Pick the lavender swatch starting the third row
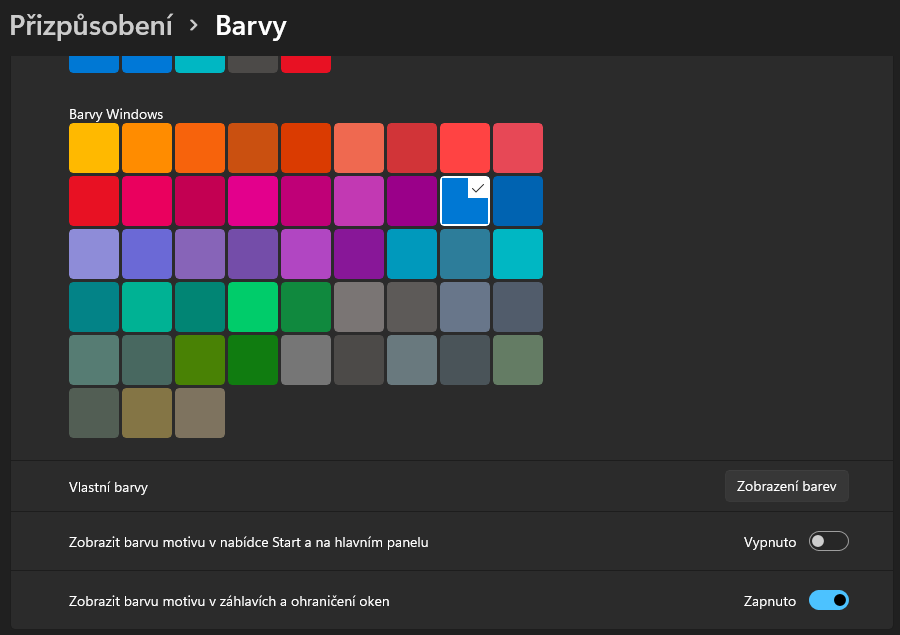 94,254
